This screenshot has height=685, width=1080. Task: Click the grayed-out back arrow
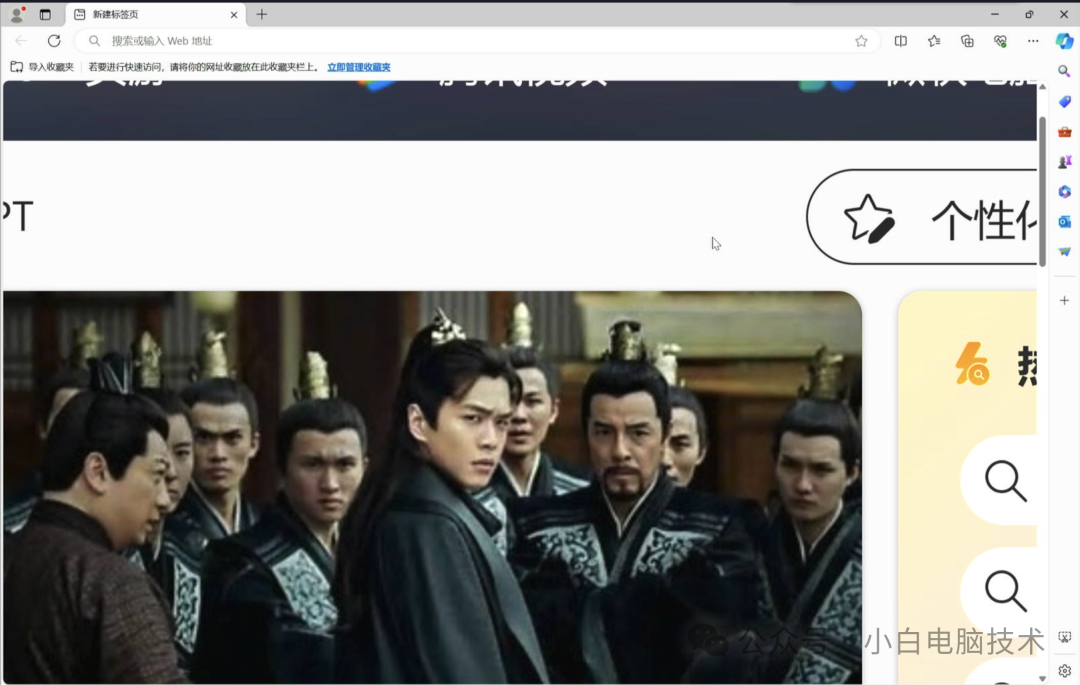(x=21, y=41)
